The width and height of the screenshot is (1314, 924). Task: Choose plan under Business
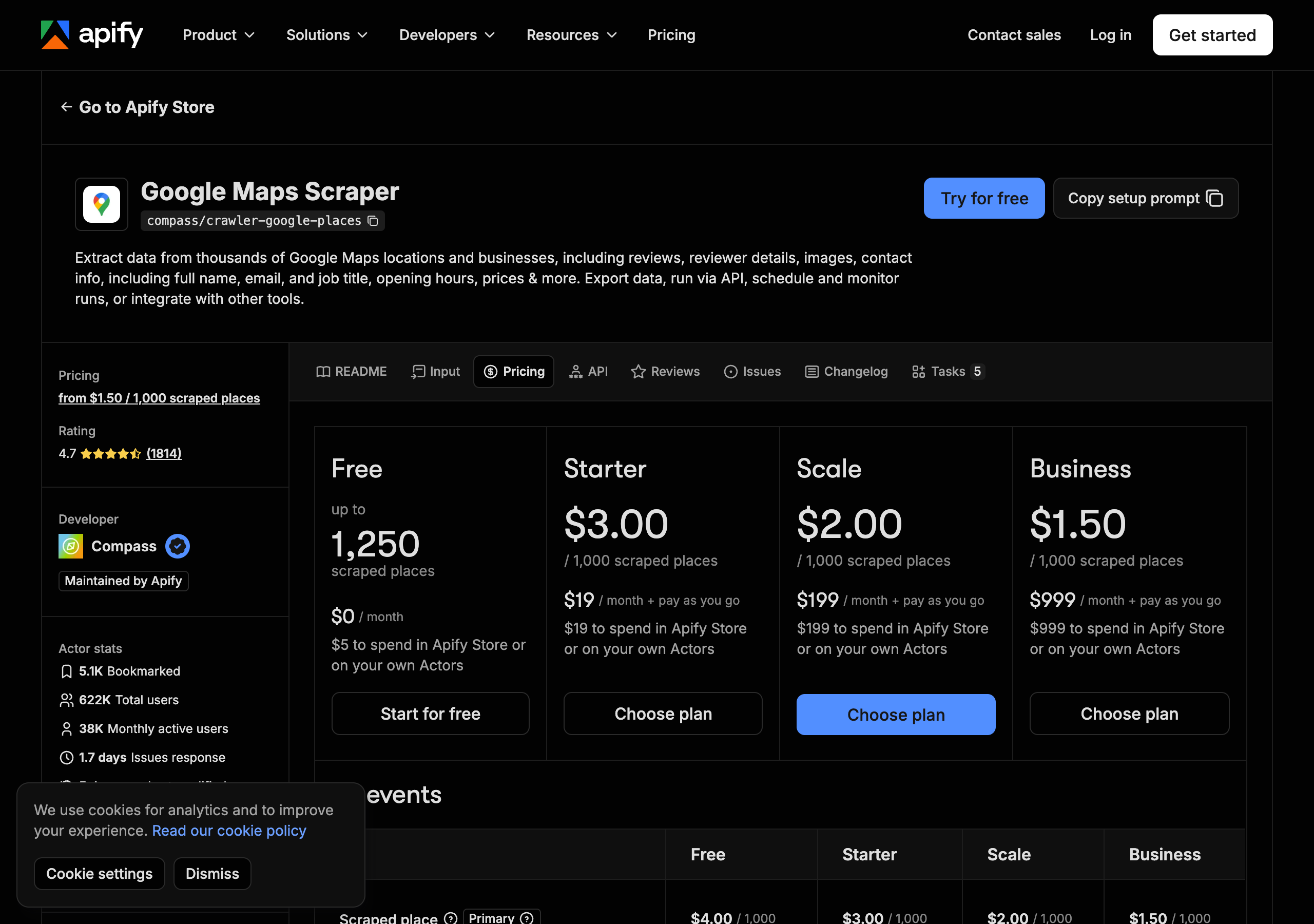pyautogui.click(x=1129, y=714)
